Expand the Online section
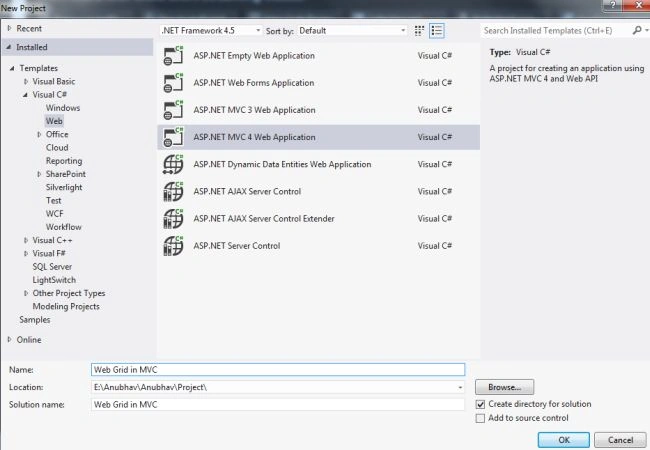Image resolution: width=650 pixels, height=450 pixels. pos(9,339)
